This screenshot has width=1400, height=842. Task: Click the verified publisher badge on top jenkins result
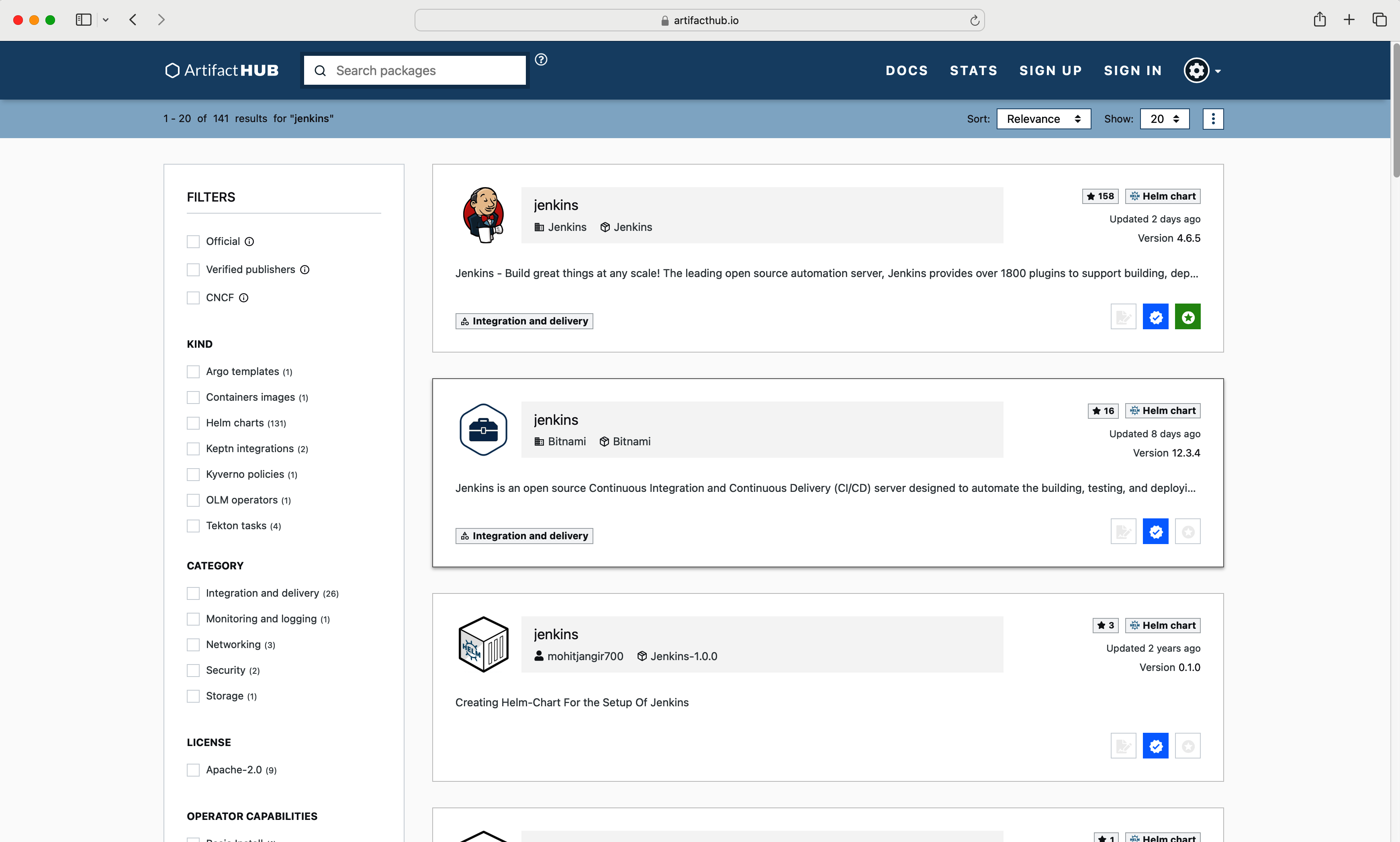coord(1156,316)
